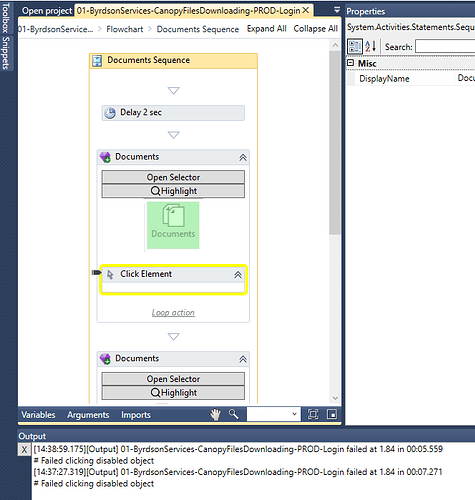This screenshot has height=500, width=475.
Task: Select the pan hand tool icon
Action: [215, 414]
